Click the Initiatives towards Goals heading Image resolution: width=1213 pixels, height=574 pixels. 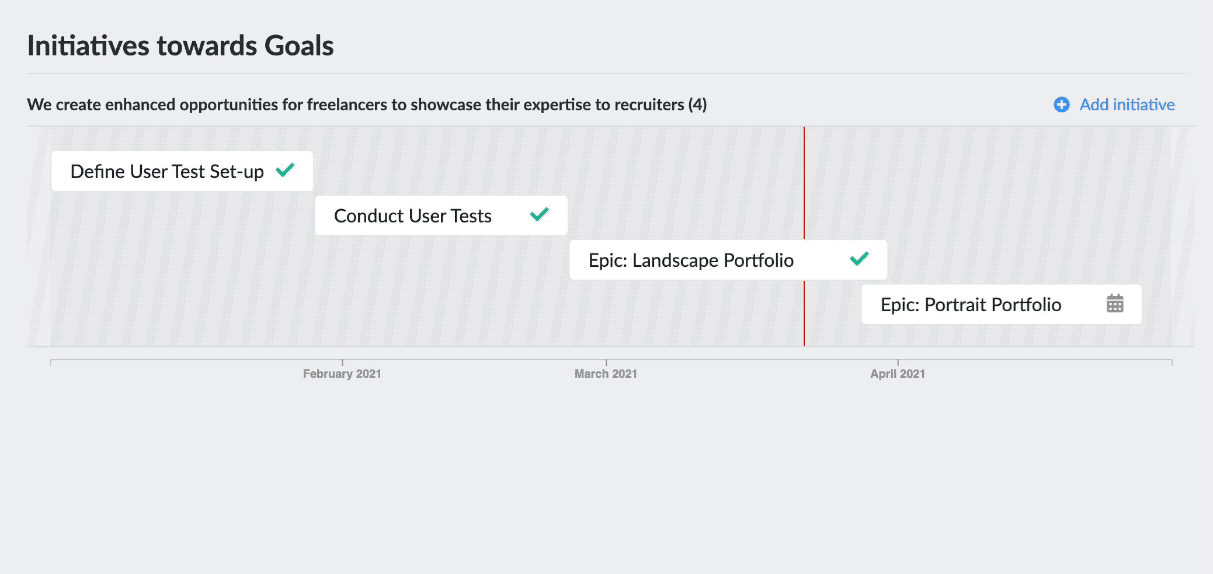pyautogui.click(x=180, y=45)
